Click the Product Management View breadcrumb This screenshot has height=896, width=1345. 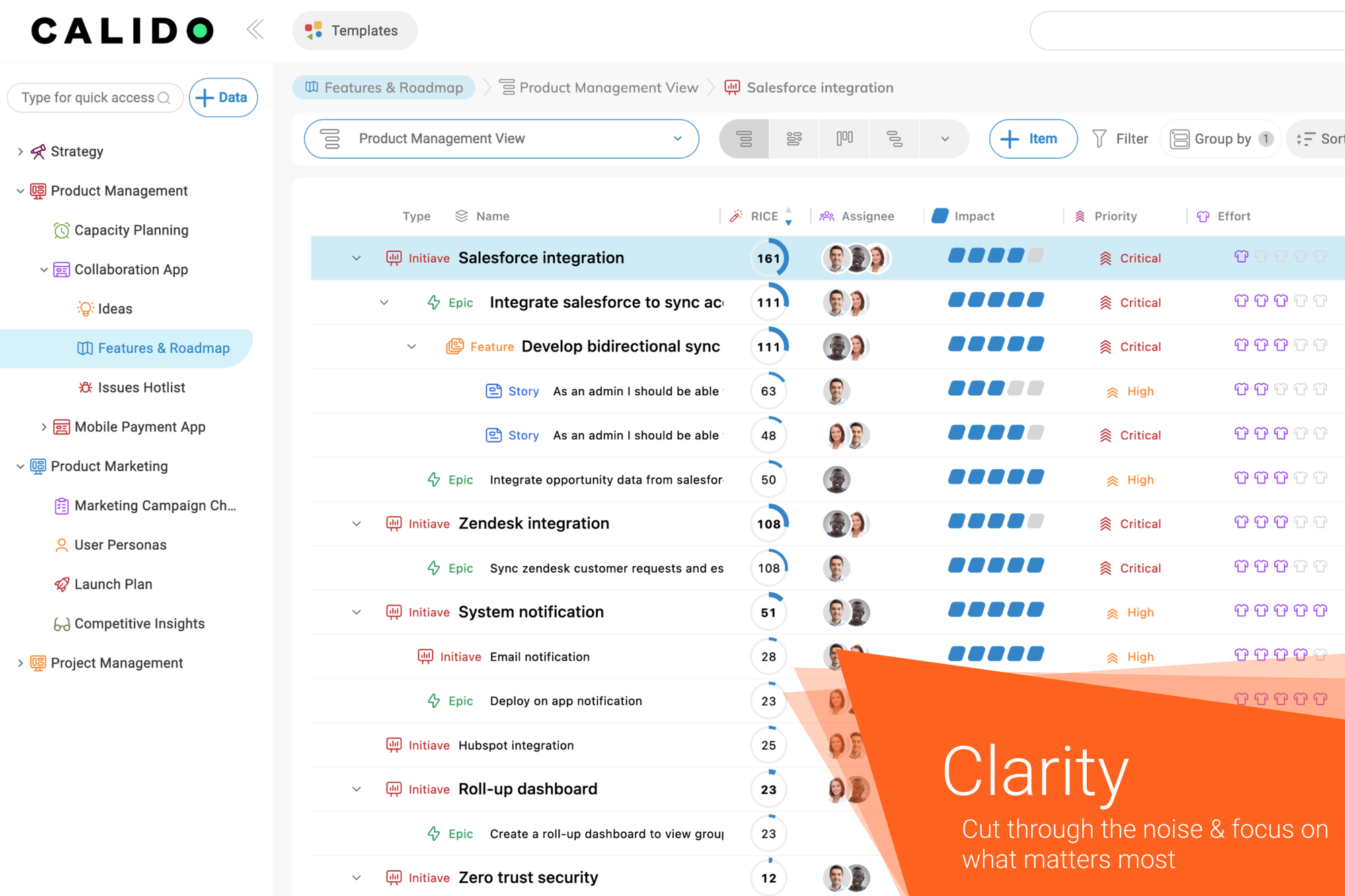(608, 87)
